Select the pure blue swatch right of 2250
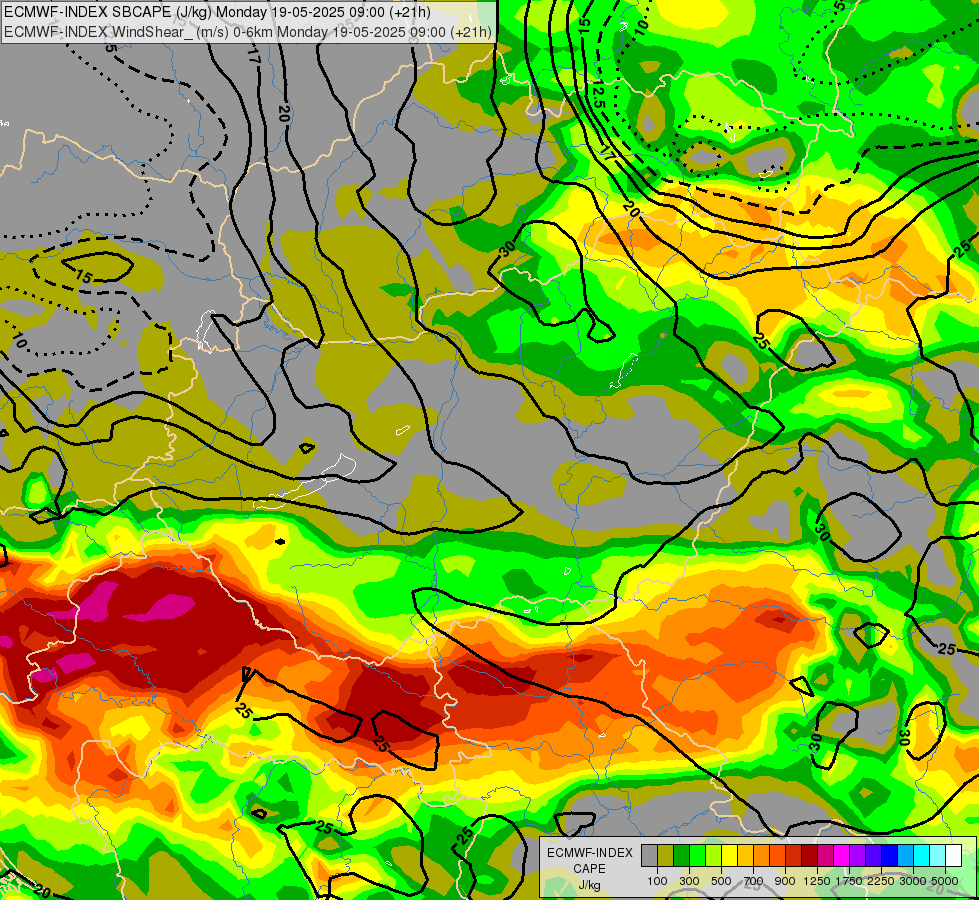The width and height of the screenshot is (979, 900). click(x=890, y=855)
